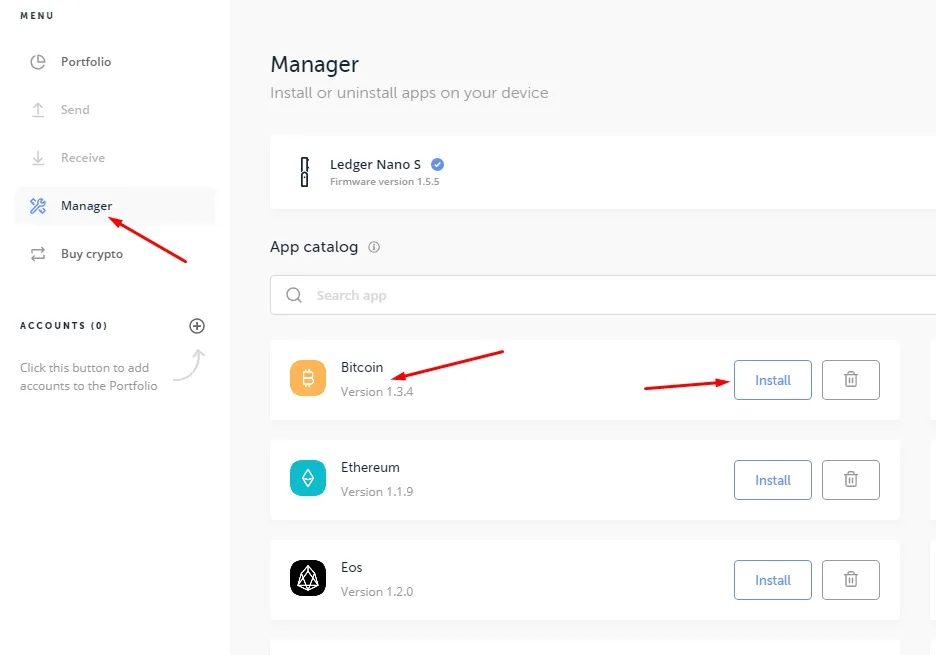This screenshot has height=655, width=936.
Task: Select Manager in the sidebar menu
Action: click(x=113, y=206)
